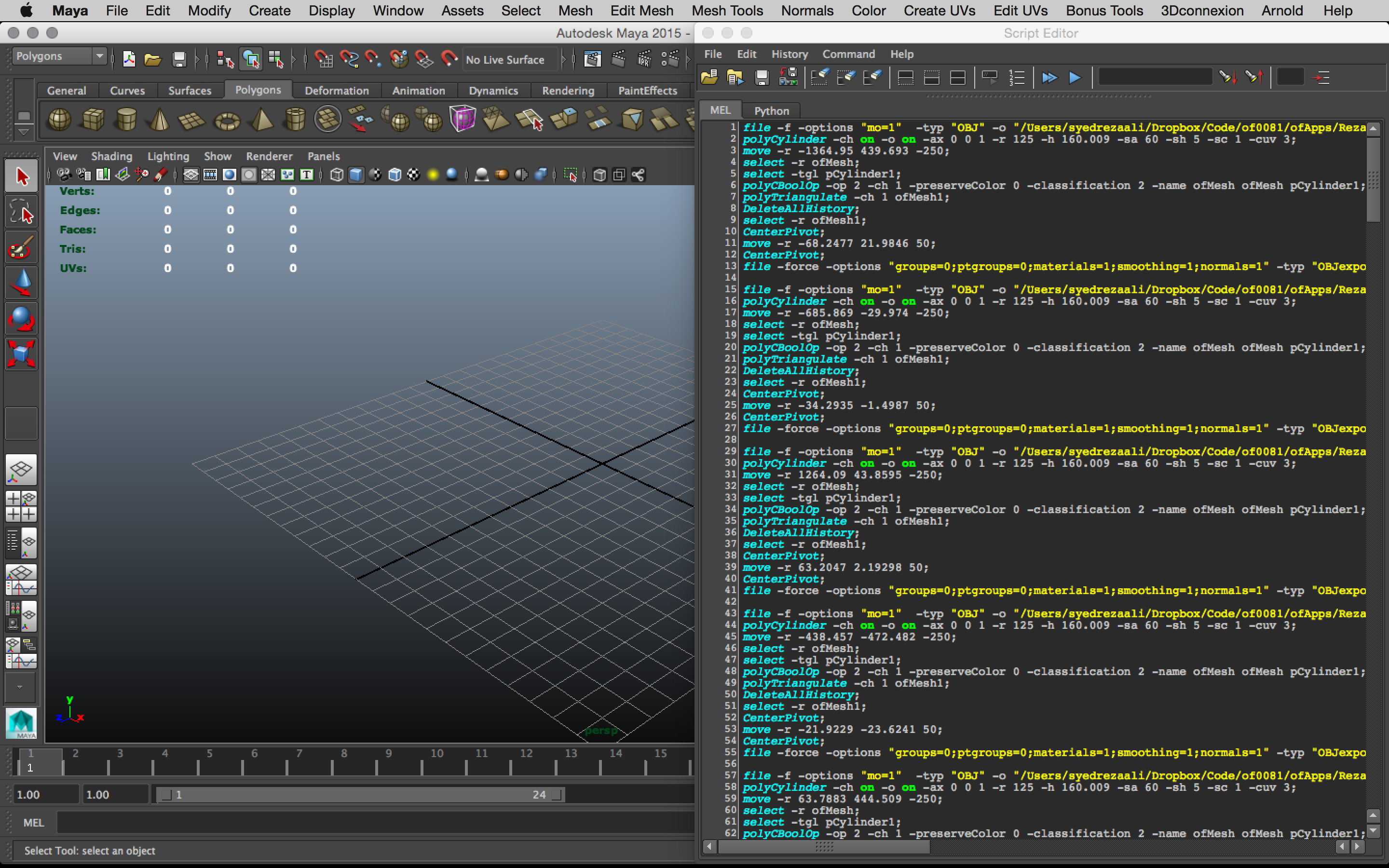
Task: Open the viewport Shading menu
Action: click(x=111, y=156)
